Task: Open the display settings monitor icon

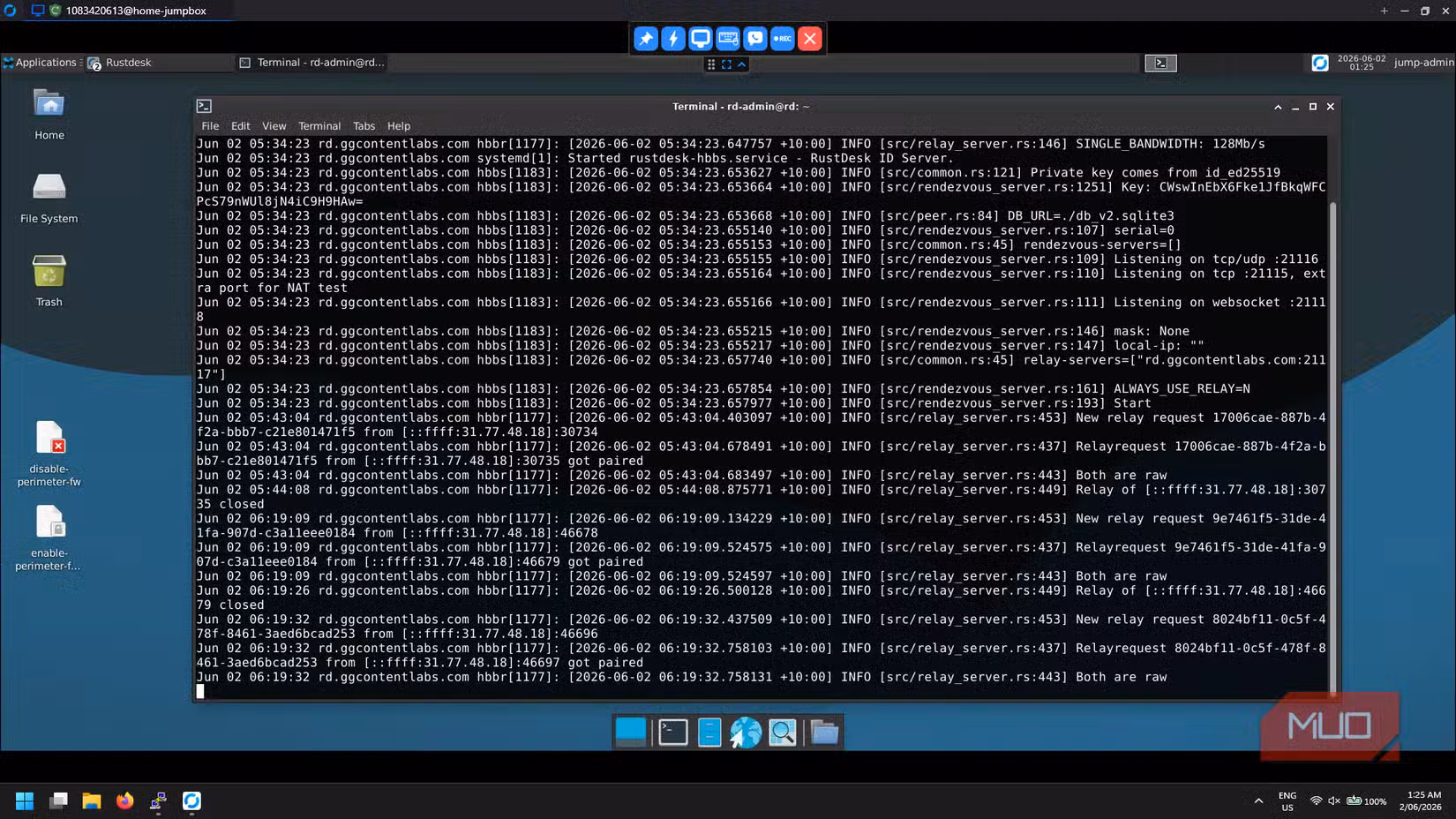Action: [x=701, y=39]
